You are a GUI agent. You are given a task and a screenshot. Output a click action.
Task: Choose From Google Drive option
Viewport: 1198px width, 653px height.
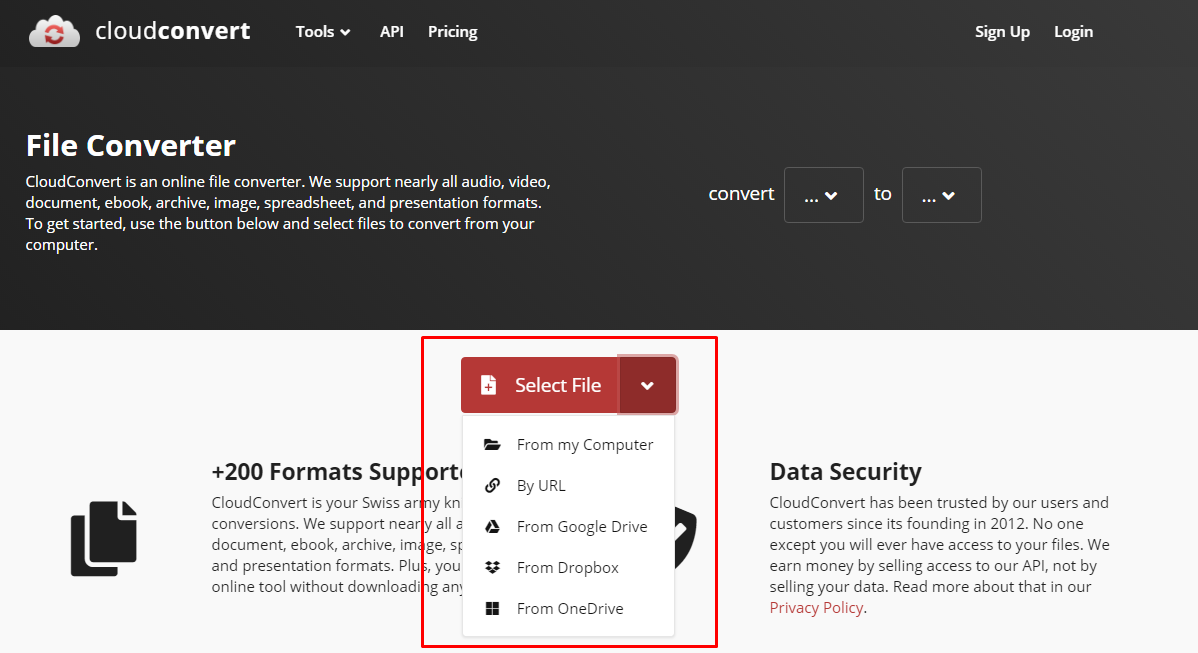click(568, 527)
